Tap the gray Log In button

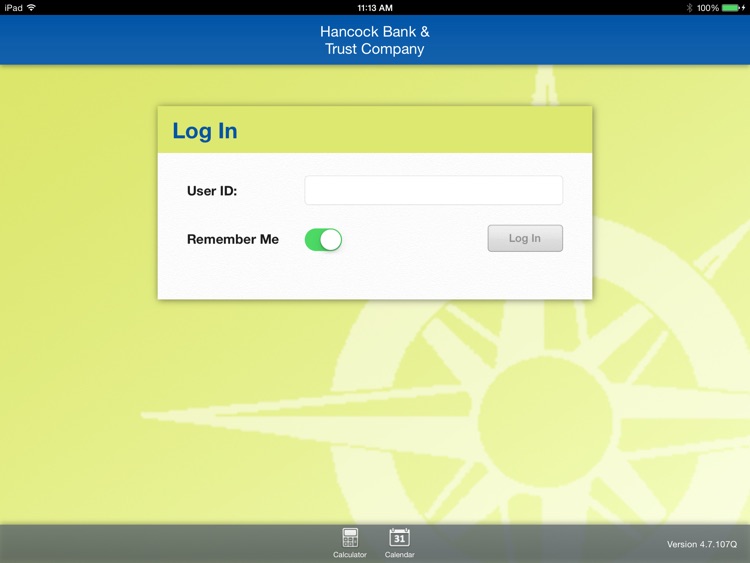[x=525, y=238]
